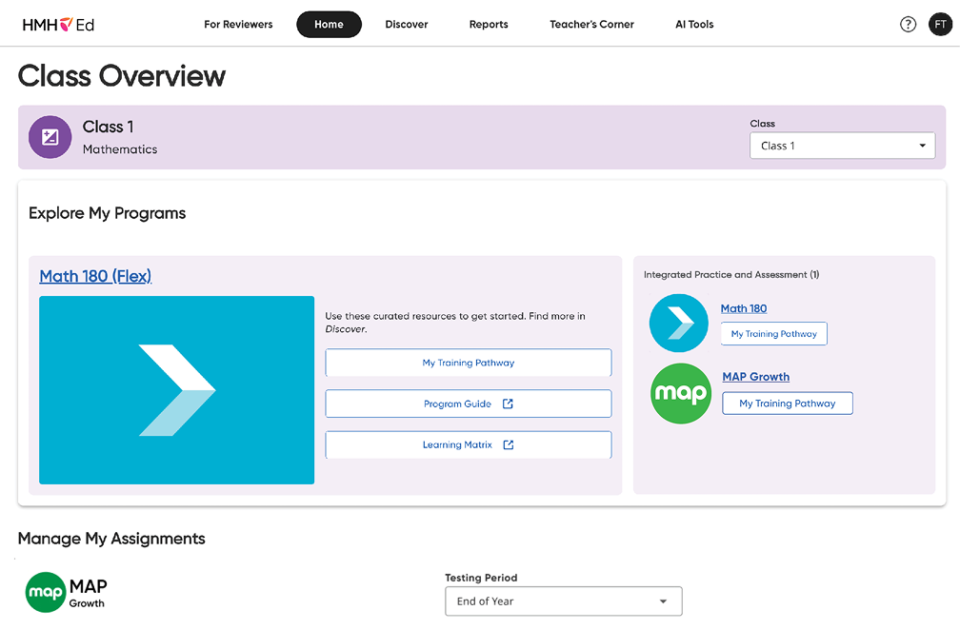Select the Home tab

coord(329,24)
